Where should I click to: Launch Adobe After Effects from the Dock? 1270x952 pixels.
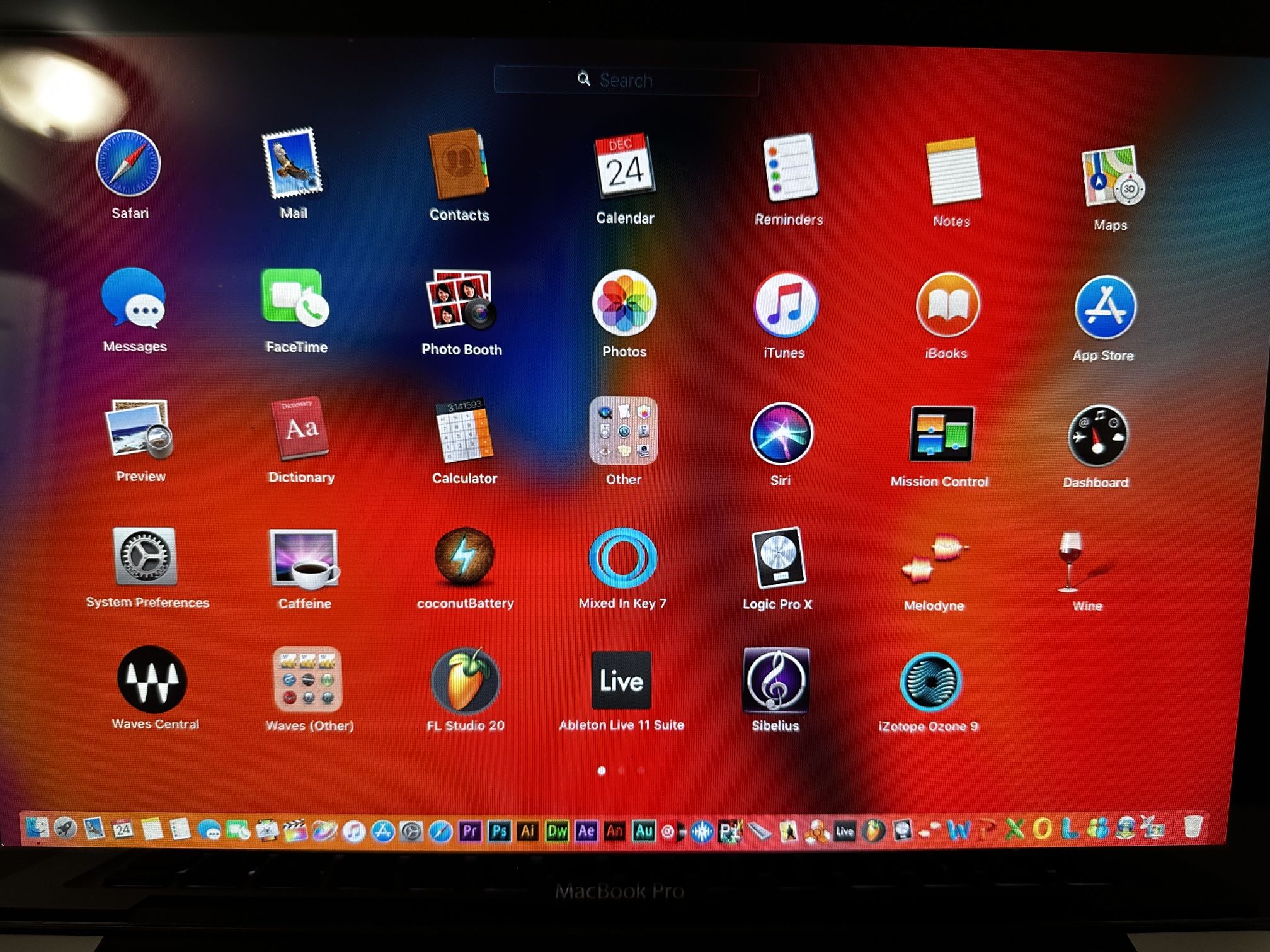586,831
